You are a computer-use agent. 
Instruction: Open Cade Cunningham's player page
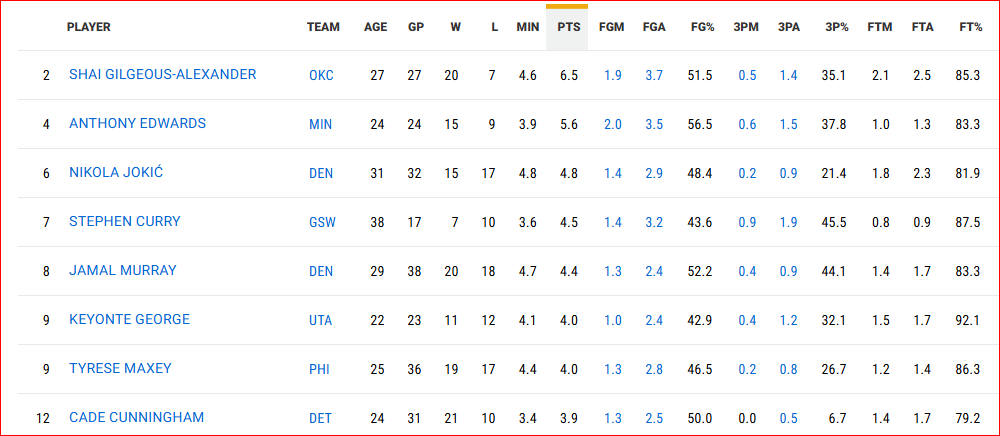point(136,418)
